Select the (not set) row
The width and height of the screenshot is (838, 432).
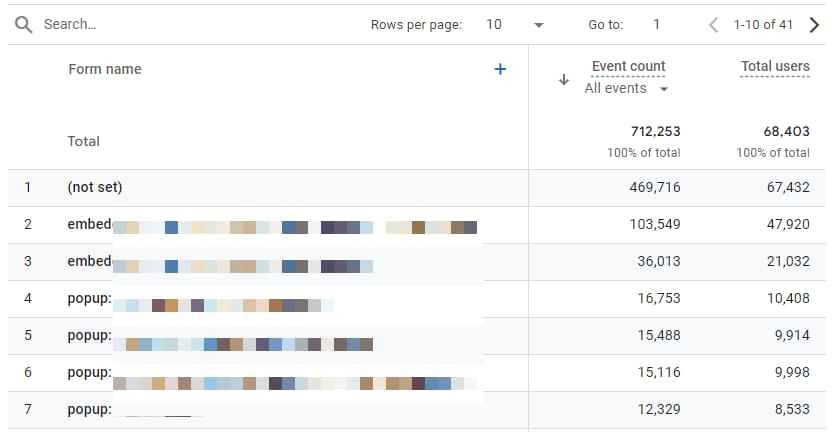tap(95, 187)
